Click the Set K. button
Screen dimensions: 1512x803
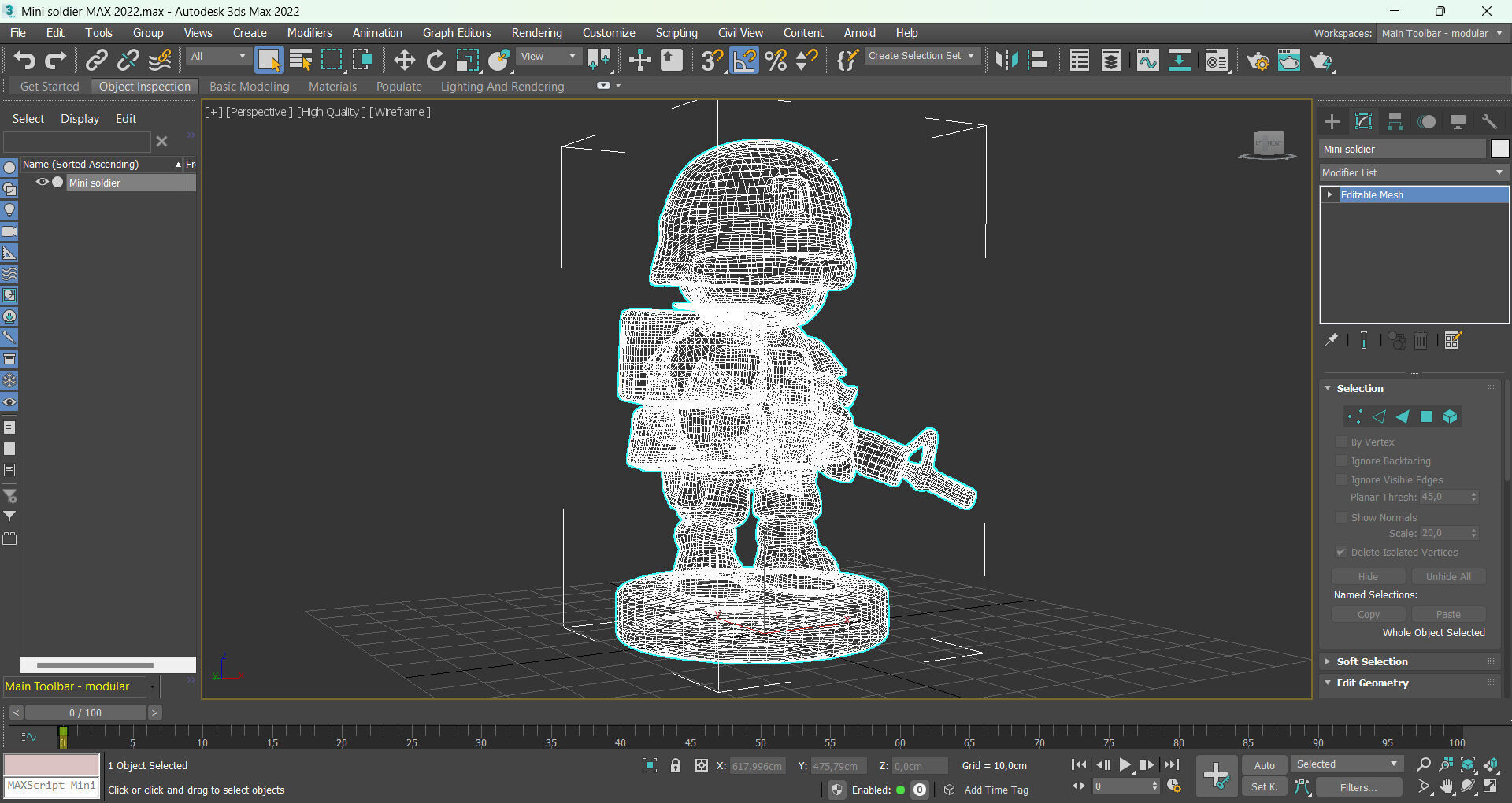[1264, 786]
